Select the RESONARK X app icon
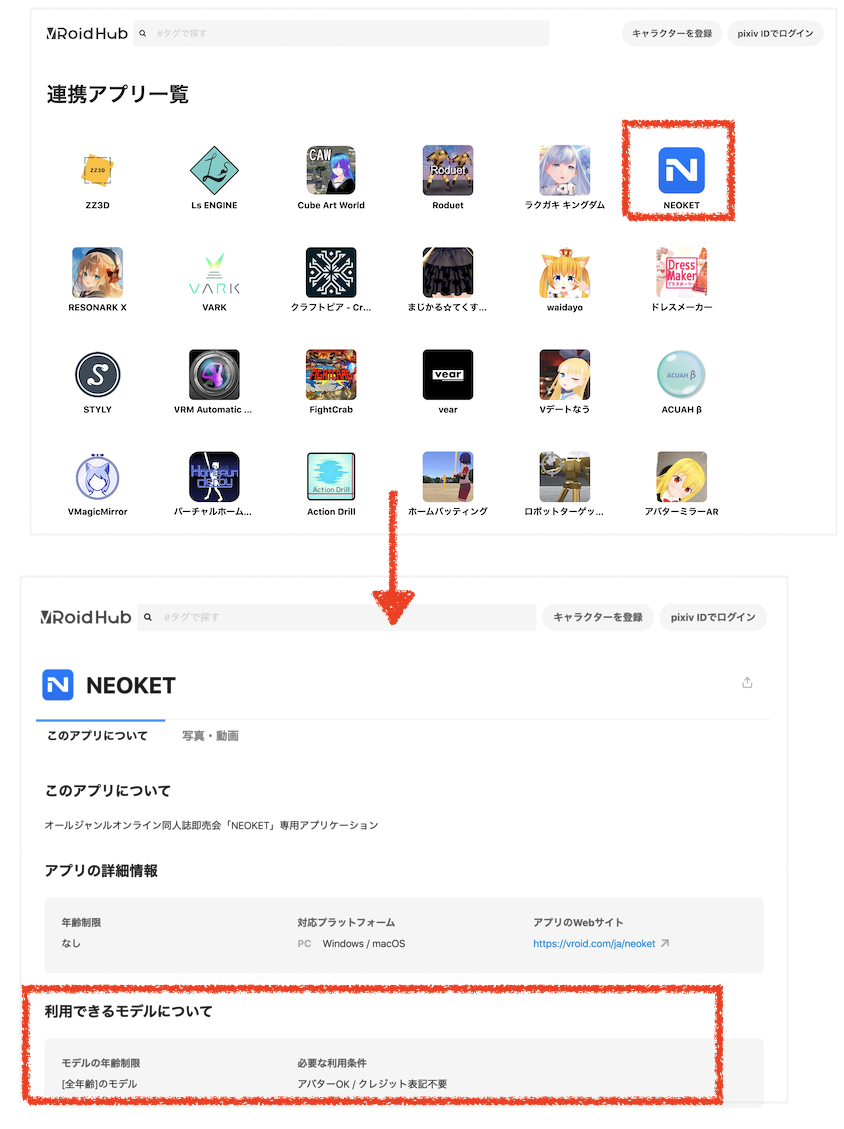 pyautogui.click(x=97, y=272)
